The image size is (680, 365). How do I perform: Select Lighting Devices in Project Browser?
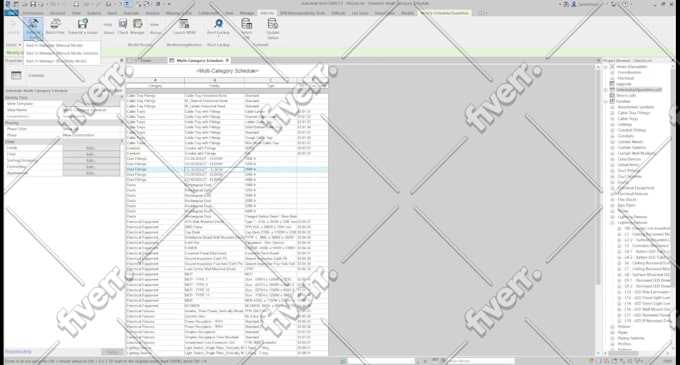click(632, 217)
